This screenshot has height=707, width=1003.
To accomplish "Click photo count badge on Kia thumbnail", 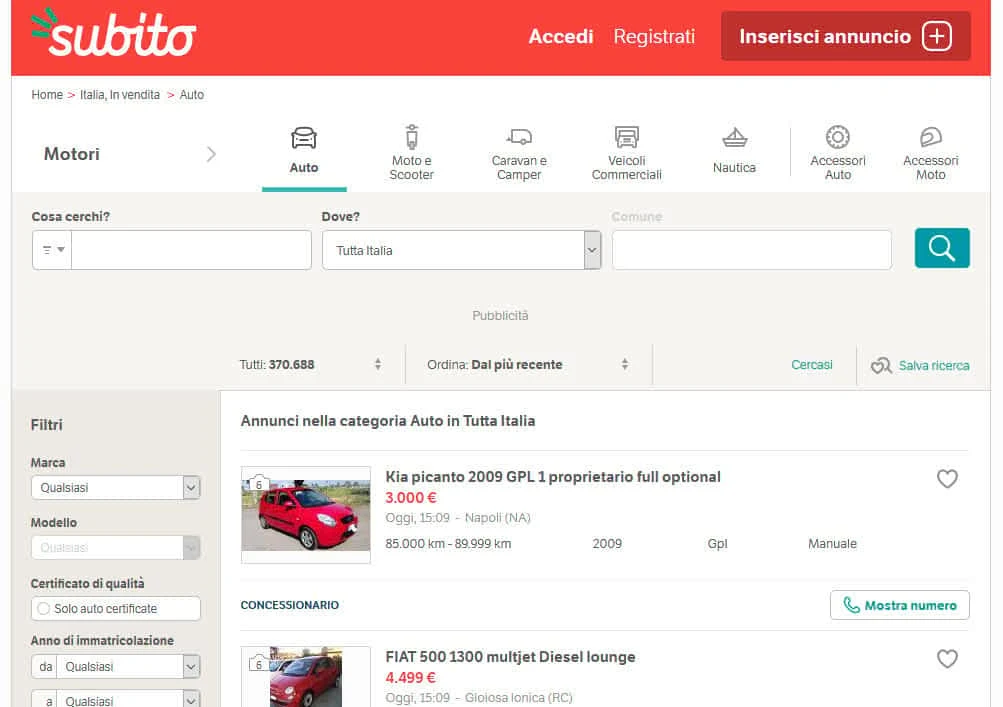I will point(258,484).
